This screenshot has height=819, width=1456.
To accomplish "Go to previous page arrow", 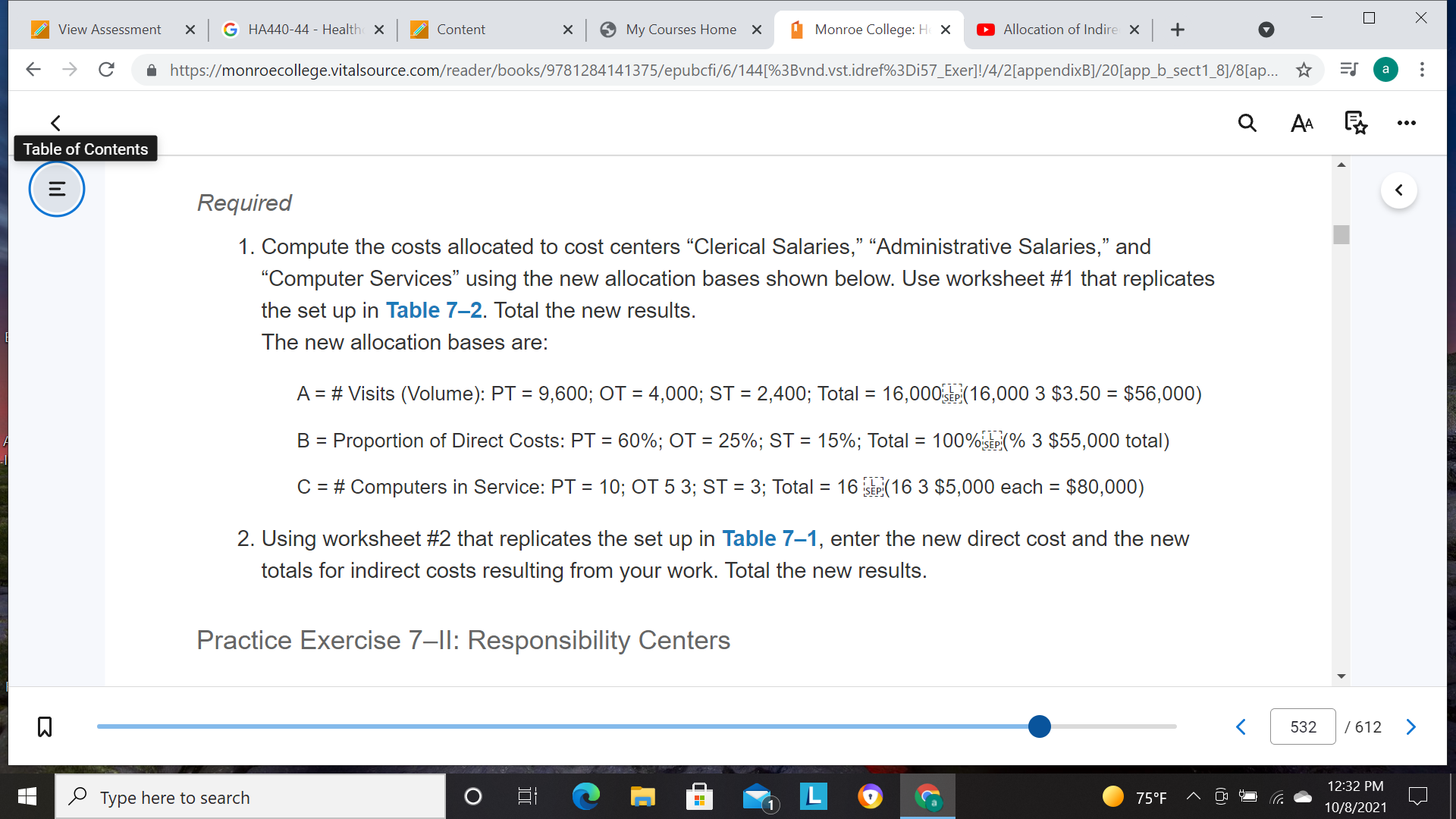I will point(1241,727).
